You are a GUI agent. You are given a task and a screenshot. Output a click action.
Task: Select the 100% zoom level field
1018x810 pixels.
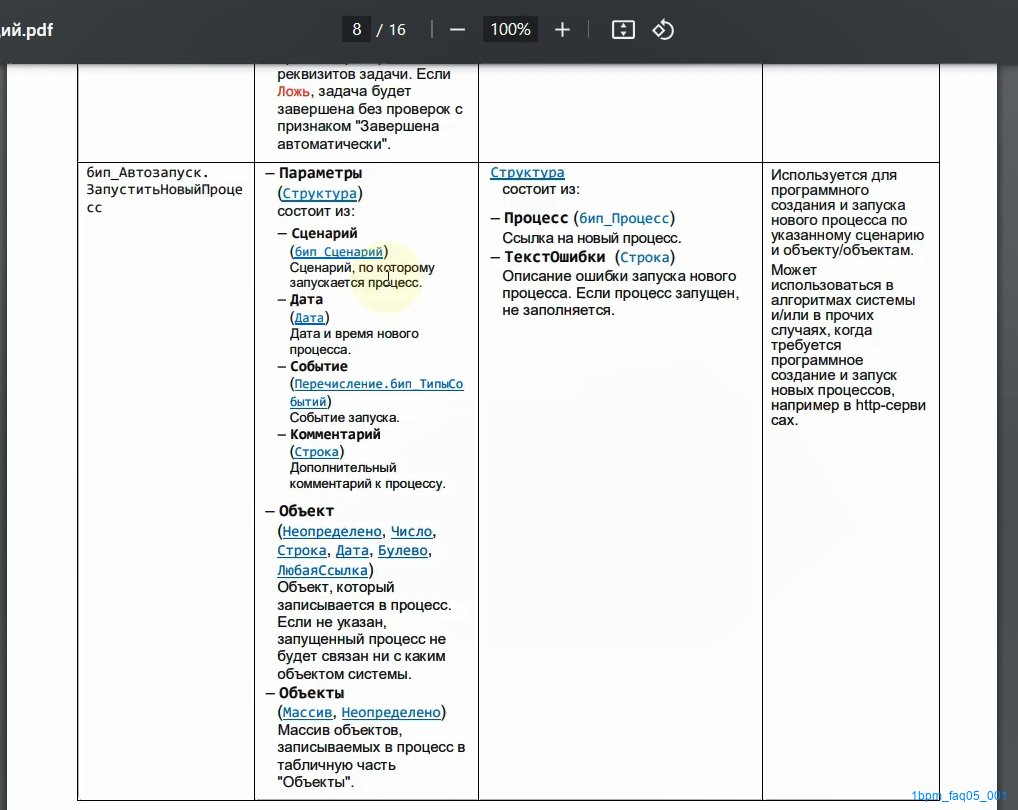click(x=510, y=29)
